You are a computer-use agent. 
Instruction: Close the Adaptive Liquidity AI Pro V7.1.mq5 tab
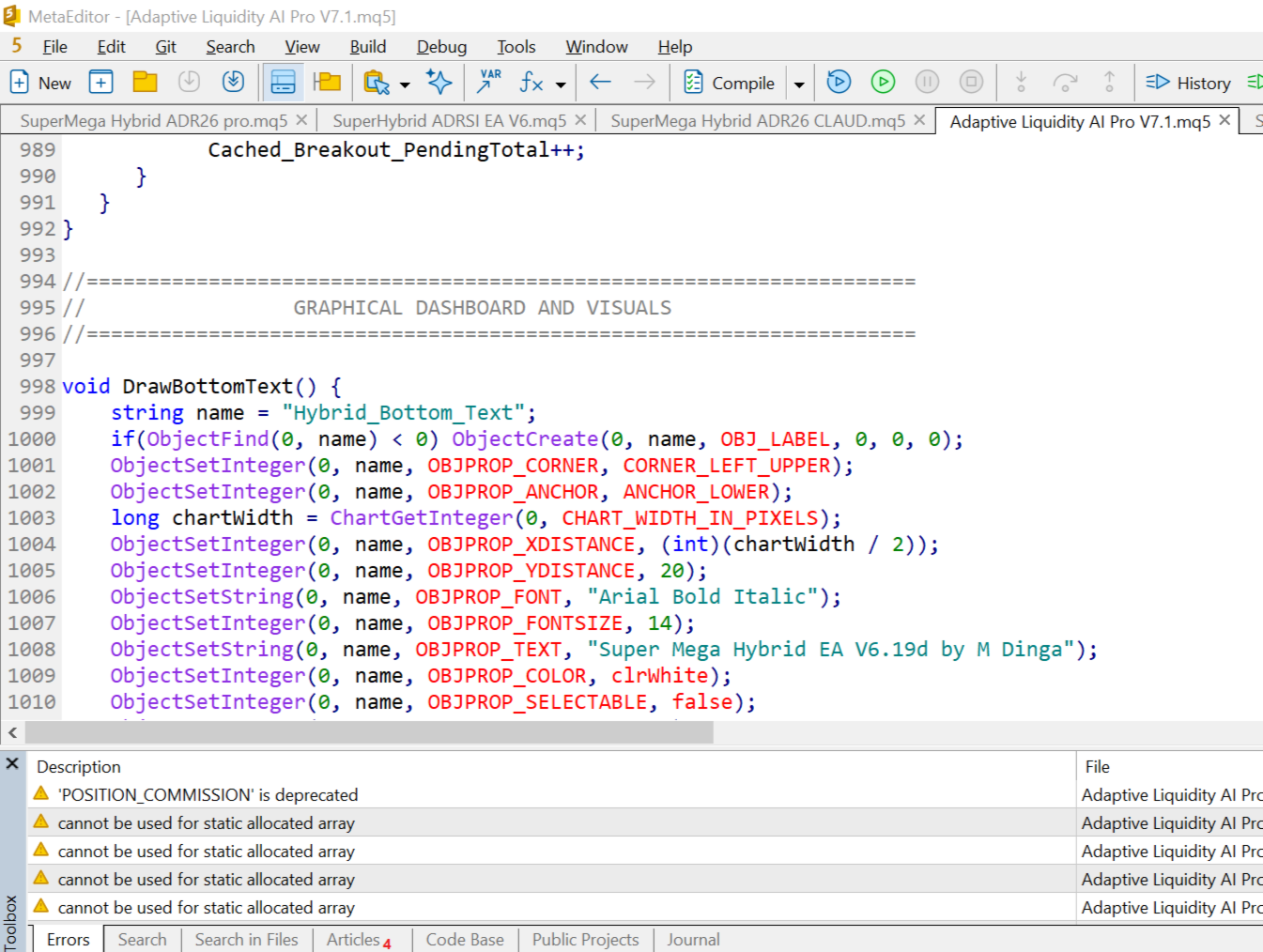(1224, 120)
